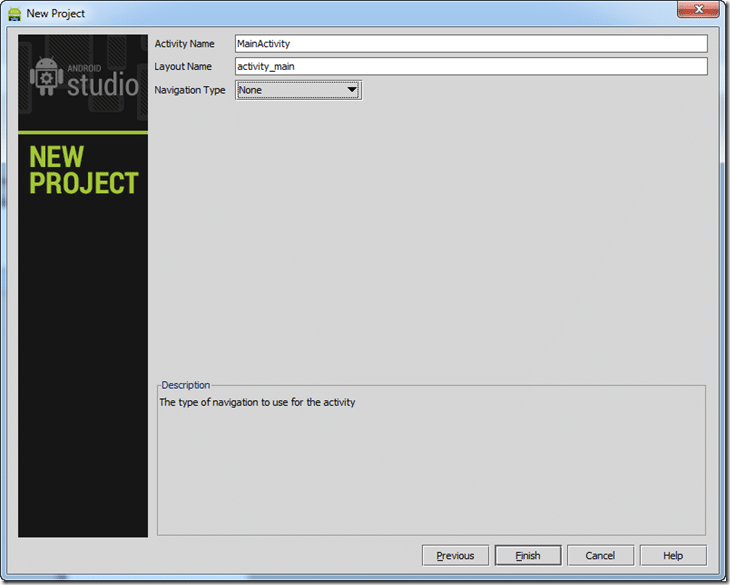The width and height of the screenshot is (730, 585).
Task: Click the Activity Name label
Action: (184, 44)
